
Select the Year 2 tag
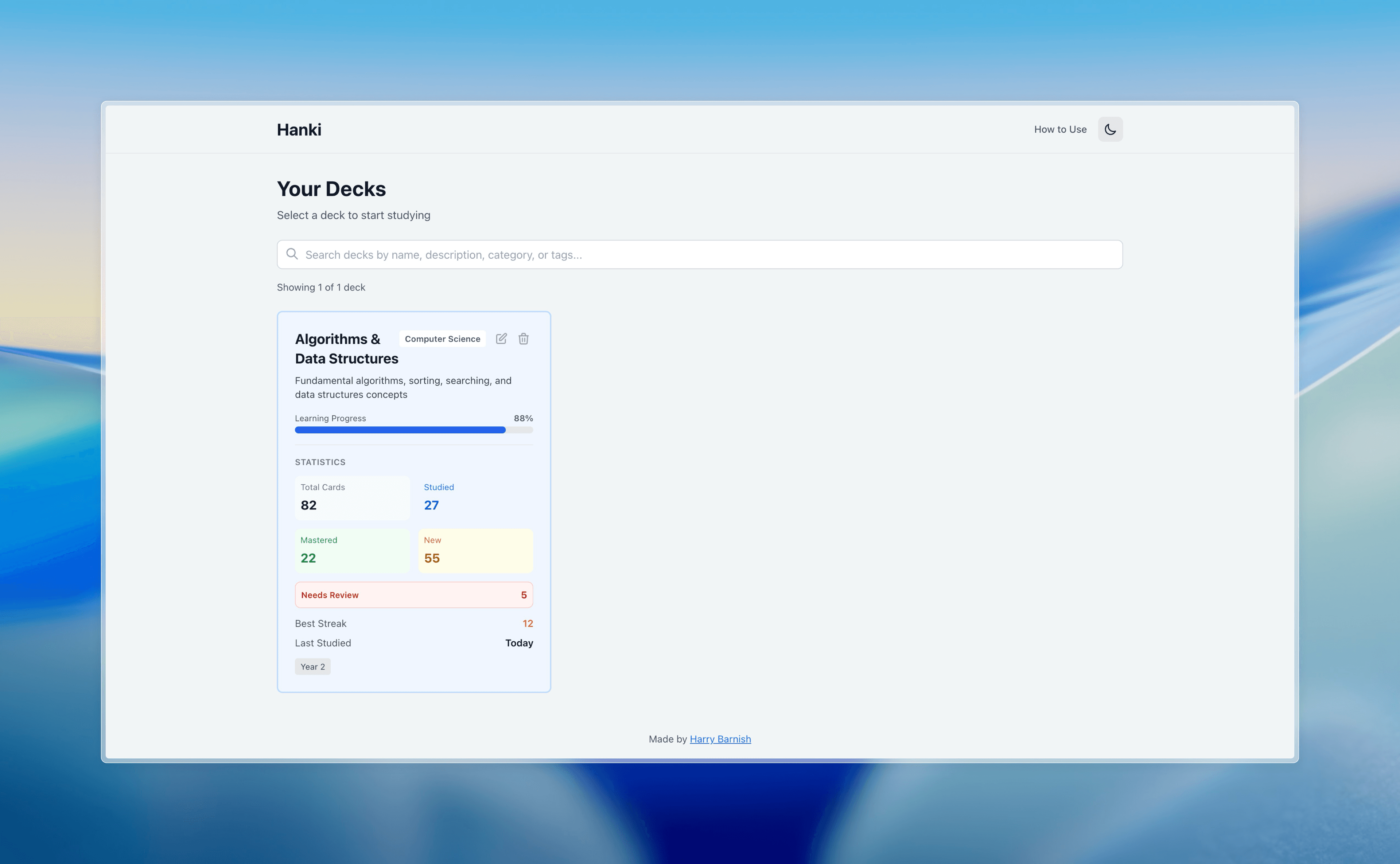[x=312, y=667]
